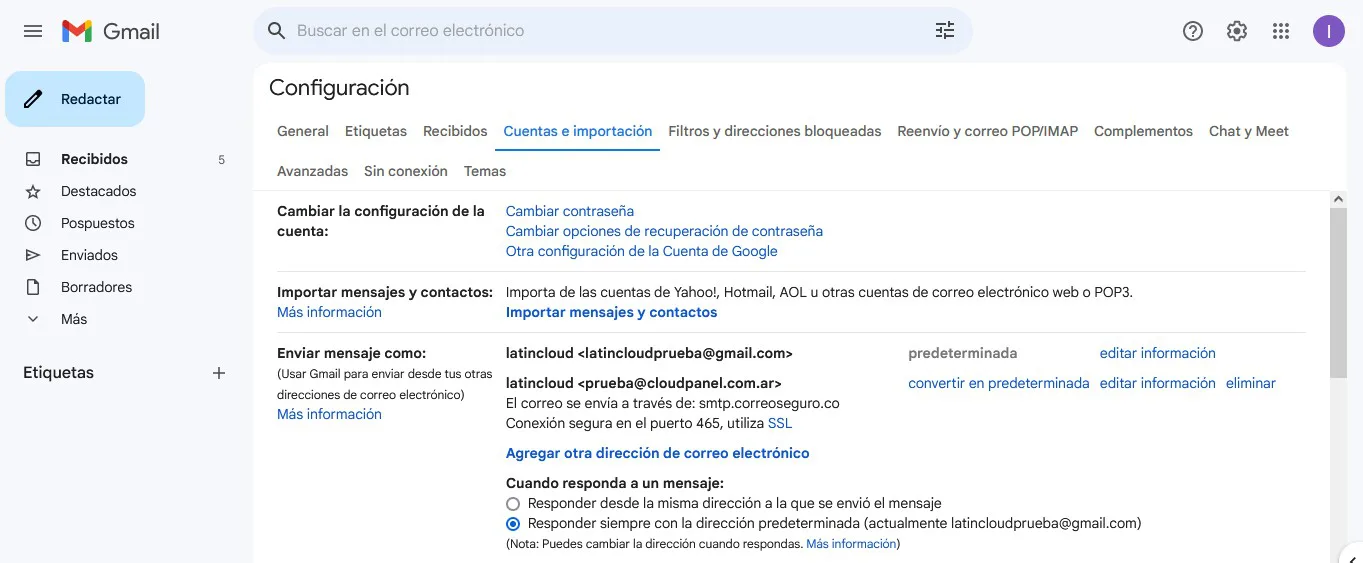Open the Reenvío y correo POP/IMAP tab
Image resolution: width=1363 pixels, height=563 pixels.
point(987,131)
